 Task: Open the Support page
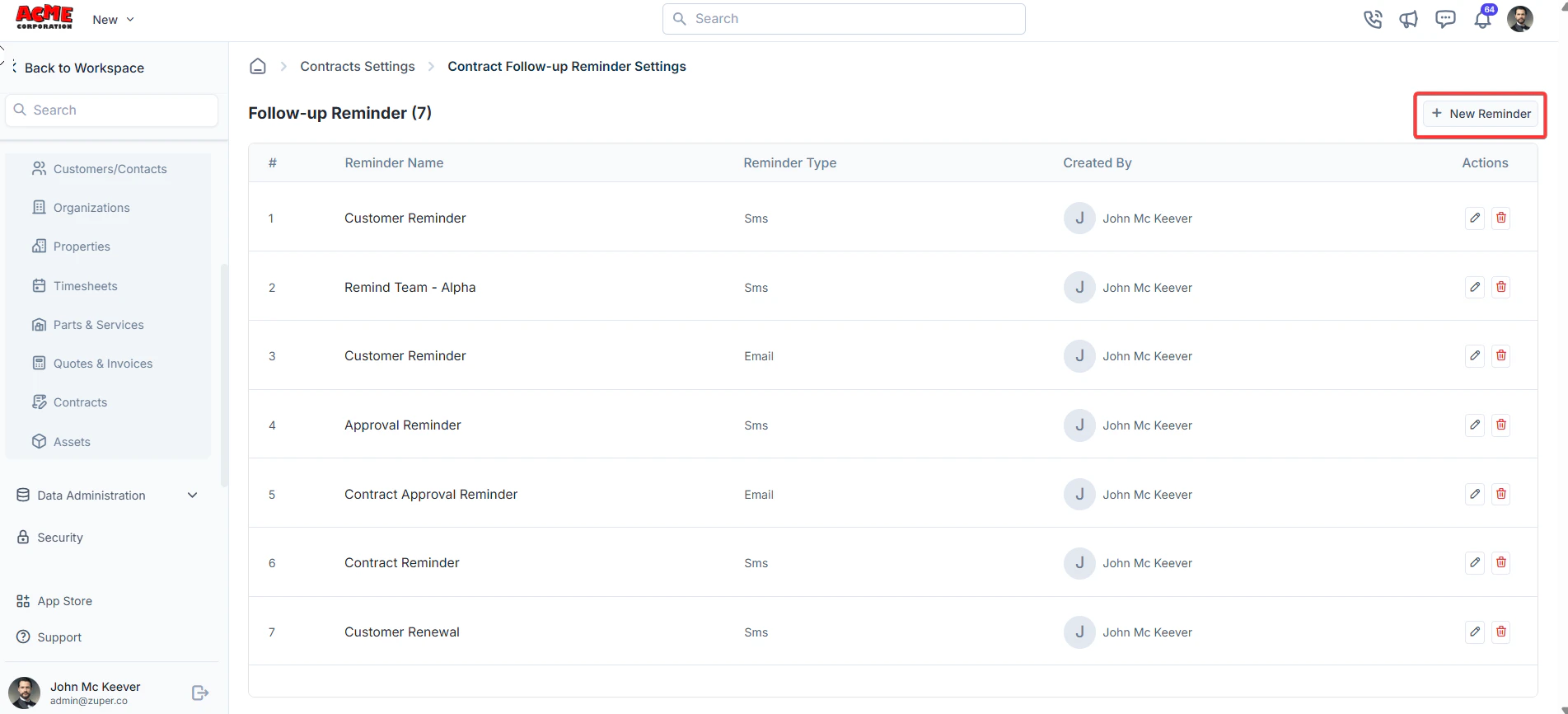point(49,637)
